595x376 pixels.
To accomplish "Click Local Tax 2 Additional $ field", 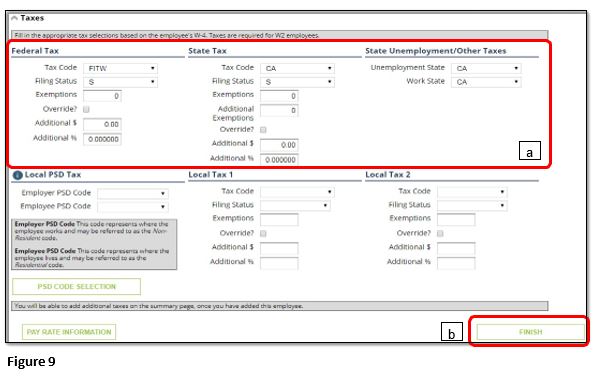I will (456, 248).
